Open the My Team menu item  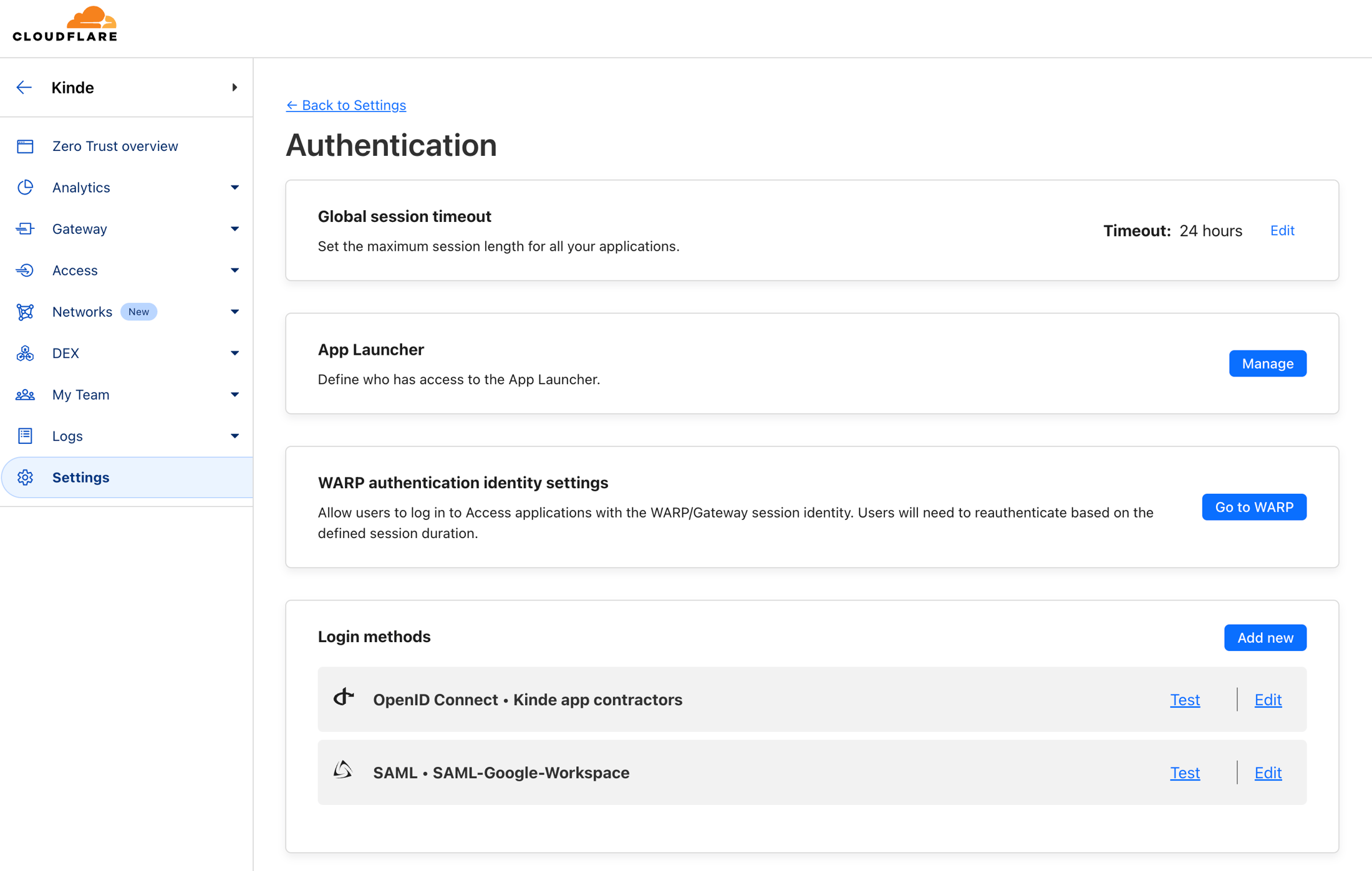pos(81,395)
